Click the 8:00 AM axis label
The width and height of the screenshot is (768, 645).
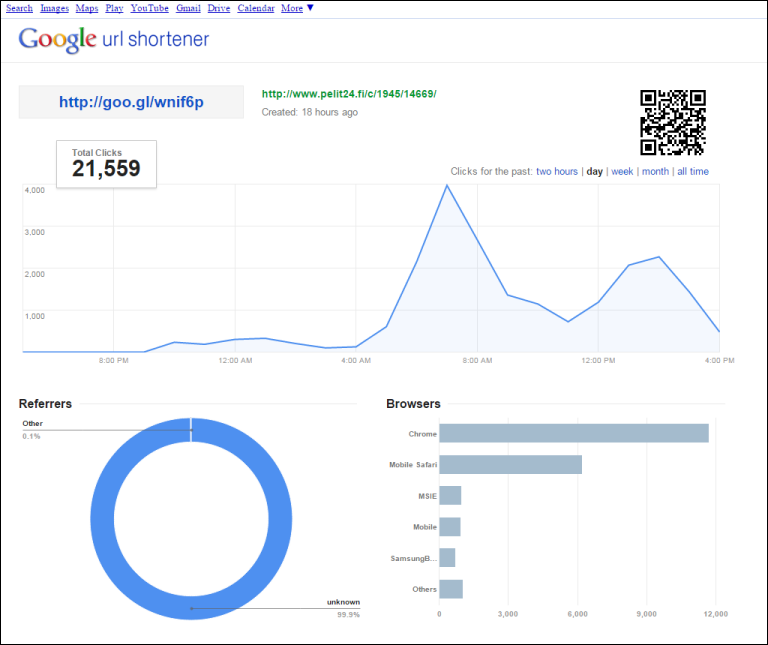click(x=477, y=360)
